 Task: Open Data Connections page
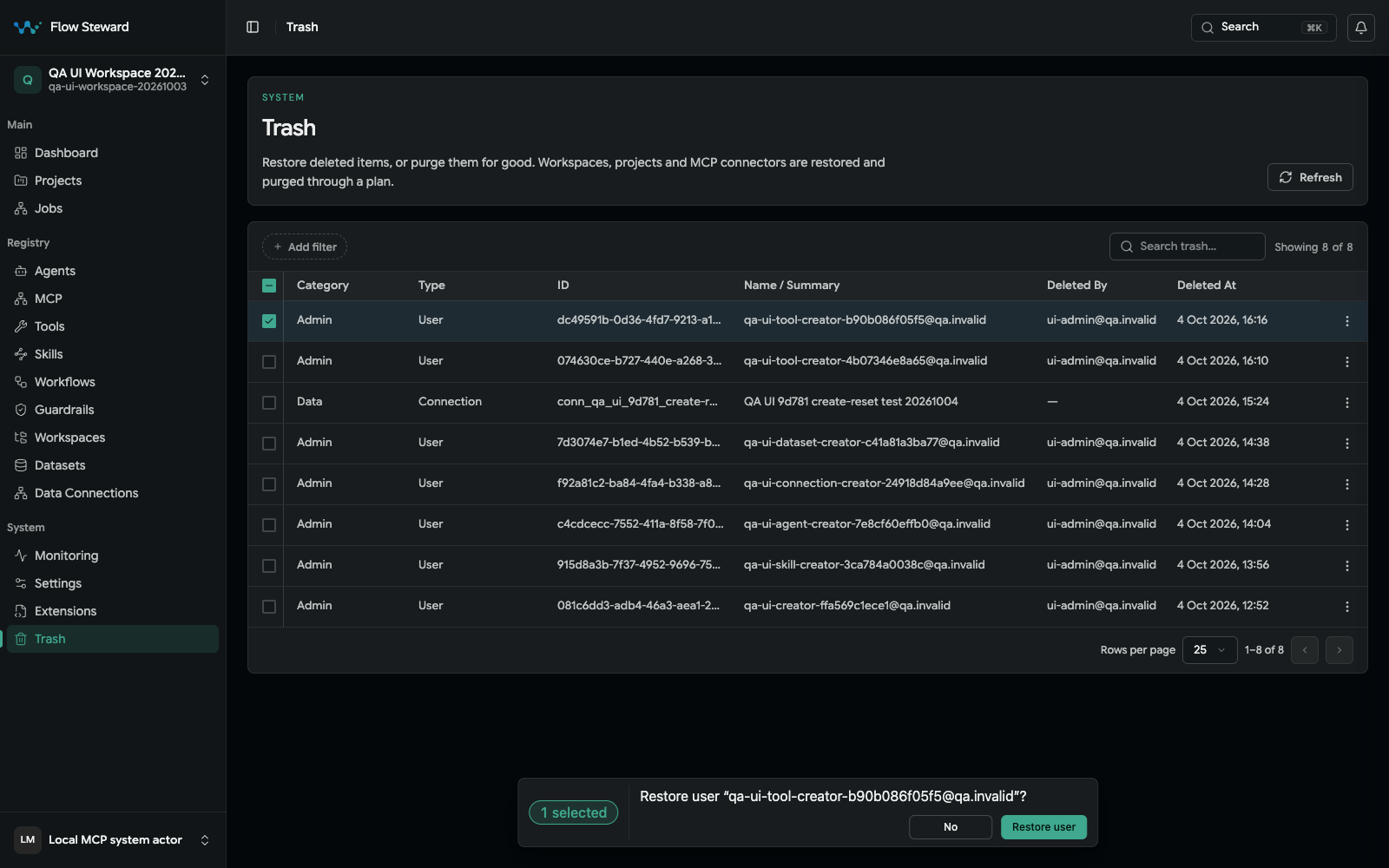(113, 493)
